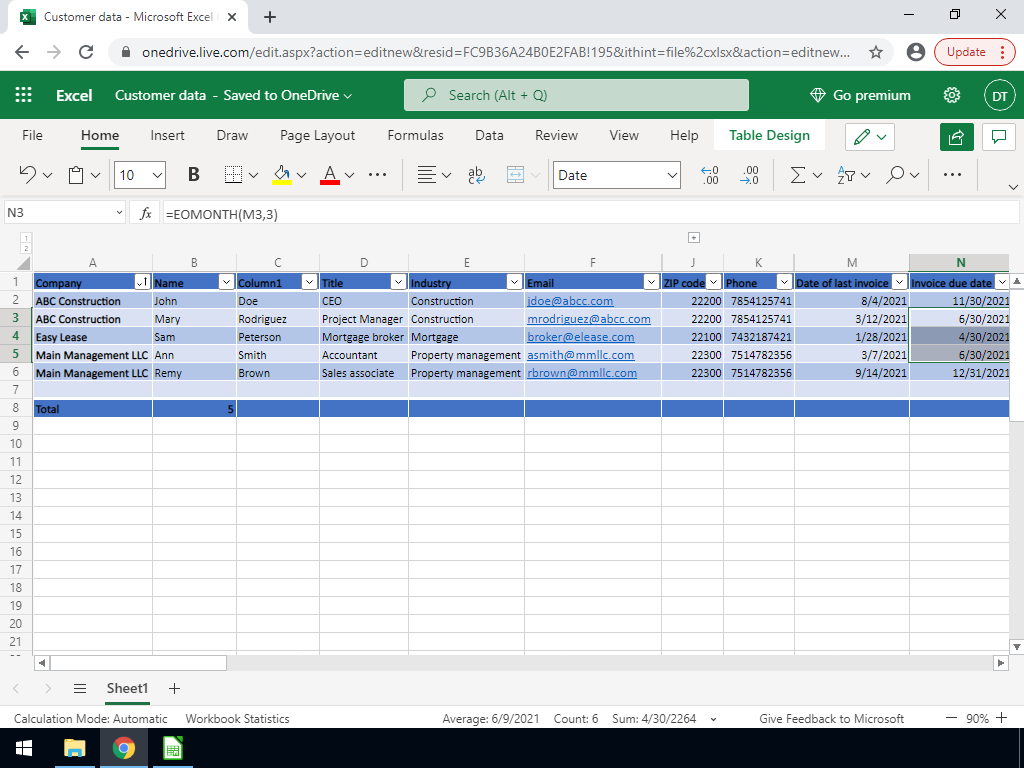Image resolution: width=1024 pixels, height=768 pixels.
Task: Expand the ribbon with chevron
Action: tap(1013, 187)
